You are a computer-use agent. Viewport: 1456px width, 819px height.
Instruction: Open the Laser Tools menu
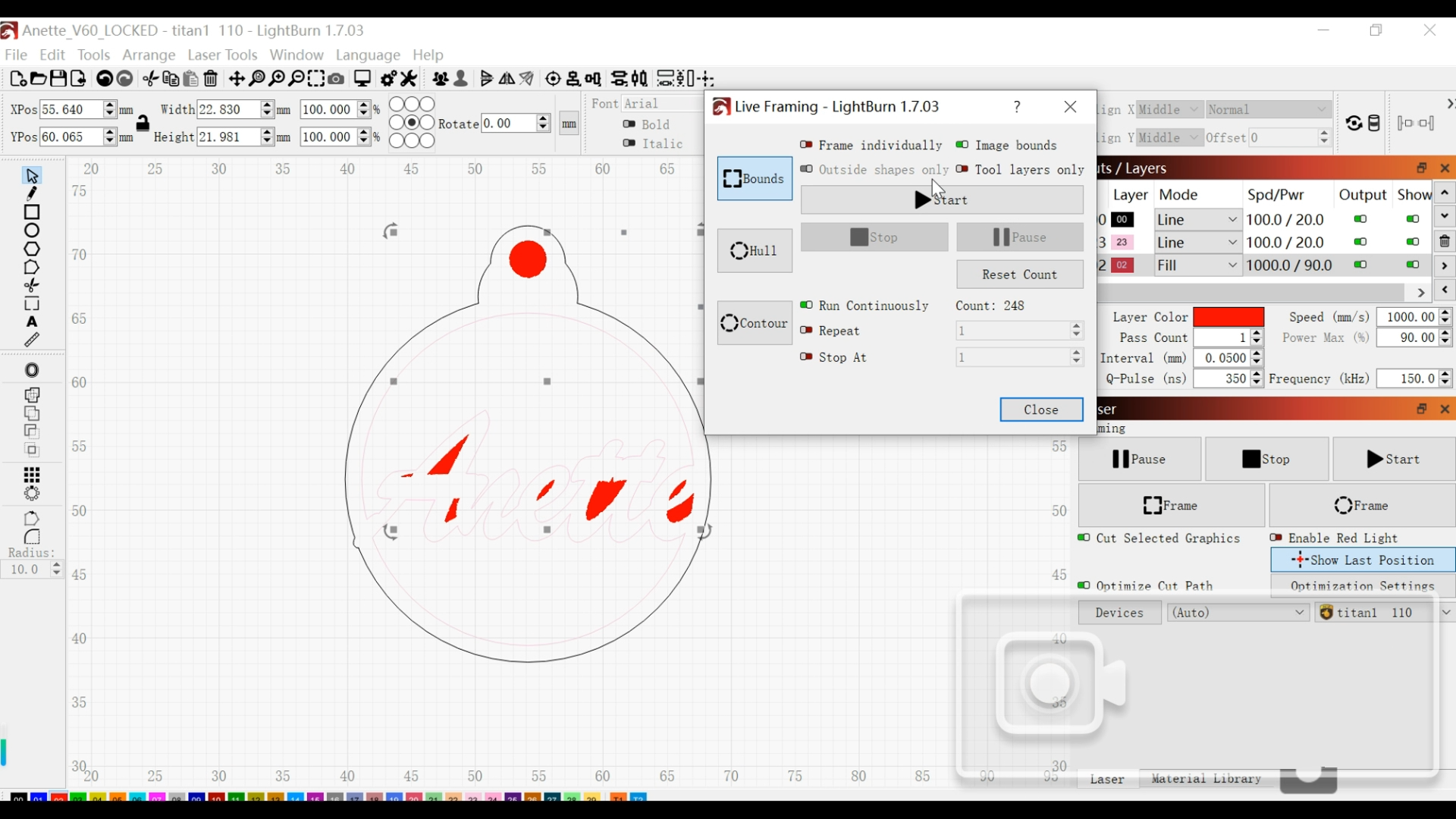[222, 55]
